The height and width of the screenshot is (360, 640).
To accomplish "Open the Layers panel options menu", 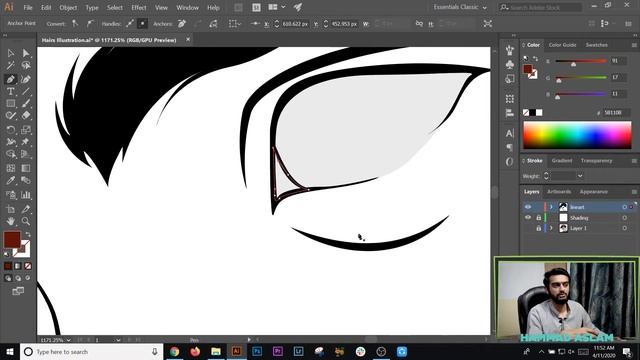I will [634, 192].
